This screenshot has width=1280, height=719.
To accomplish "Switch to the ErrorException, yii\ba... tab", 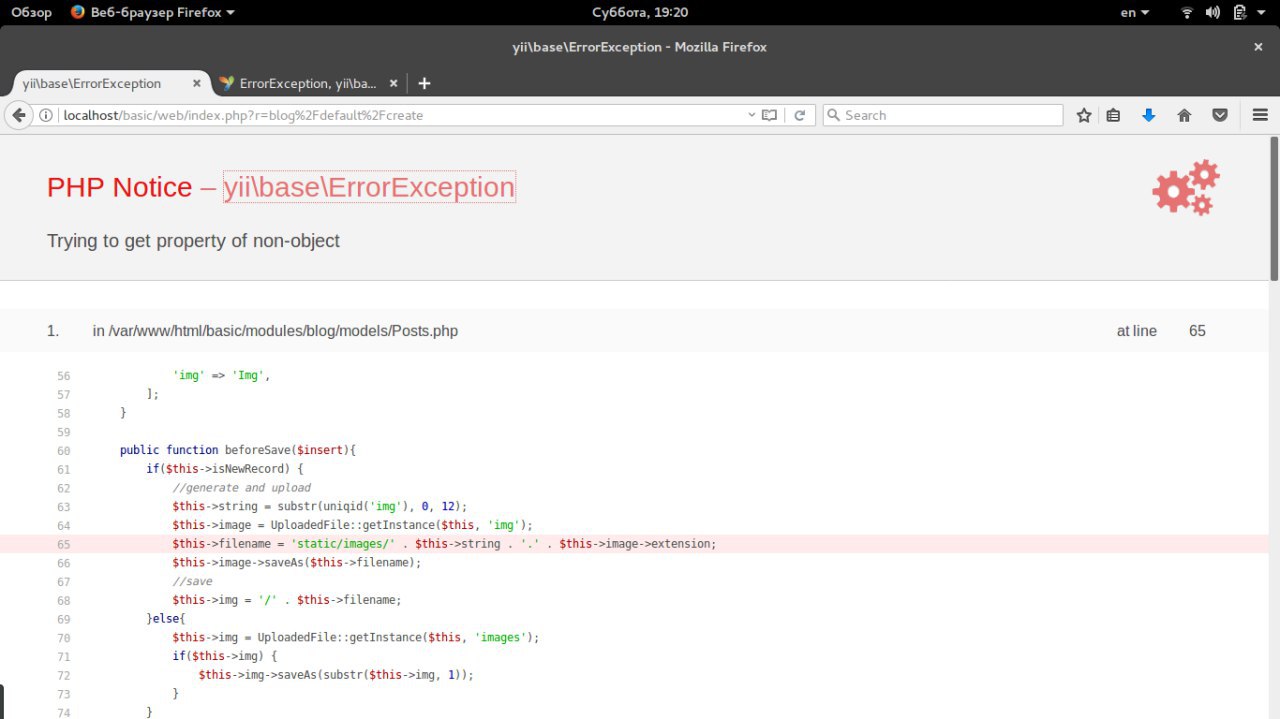I will (308, 84).
